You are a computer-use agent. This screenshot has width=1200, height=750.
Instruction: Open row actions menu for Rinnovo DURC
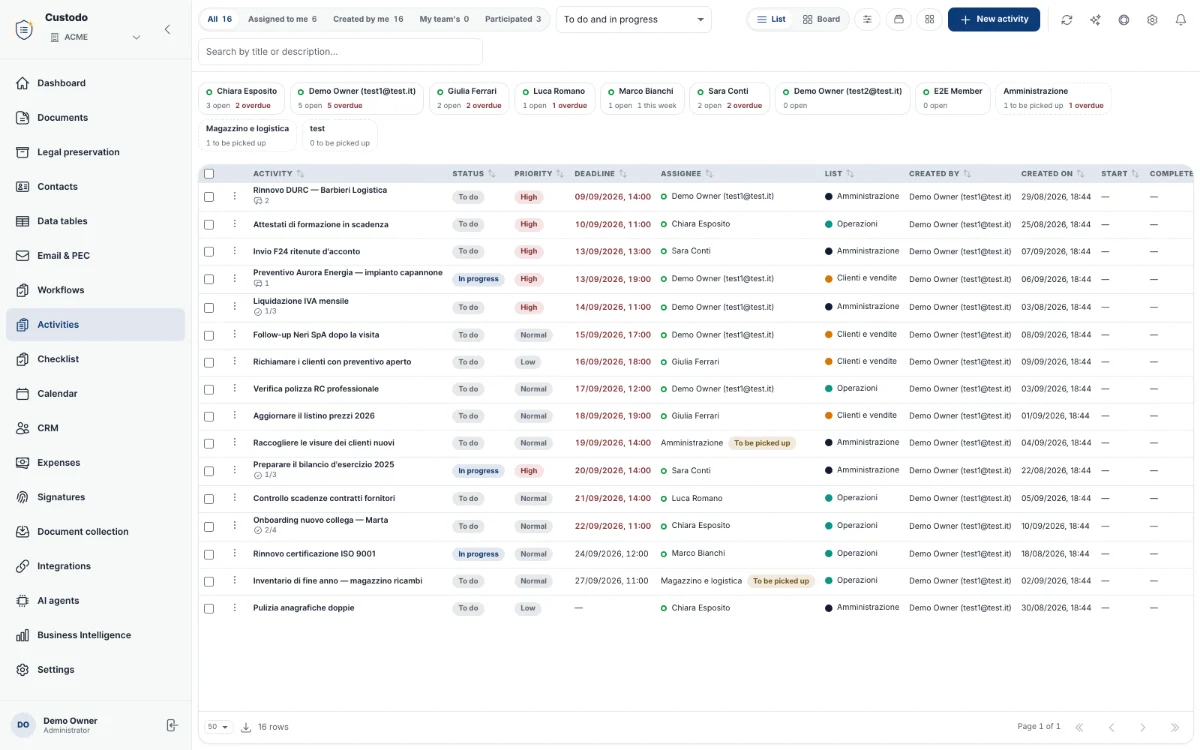tap(235, 196)
